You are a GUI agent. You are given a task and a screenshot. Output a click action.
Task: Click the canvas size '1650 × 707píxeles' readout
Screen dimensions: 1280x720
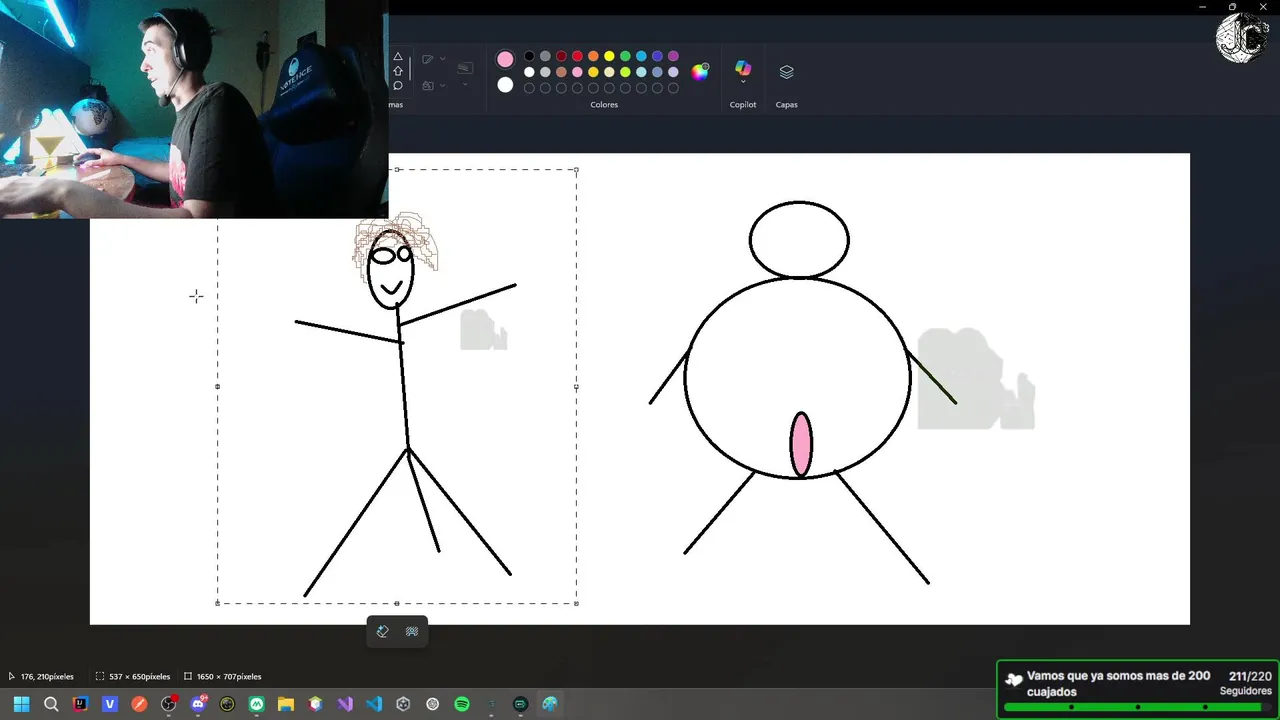[229, 677]
